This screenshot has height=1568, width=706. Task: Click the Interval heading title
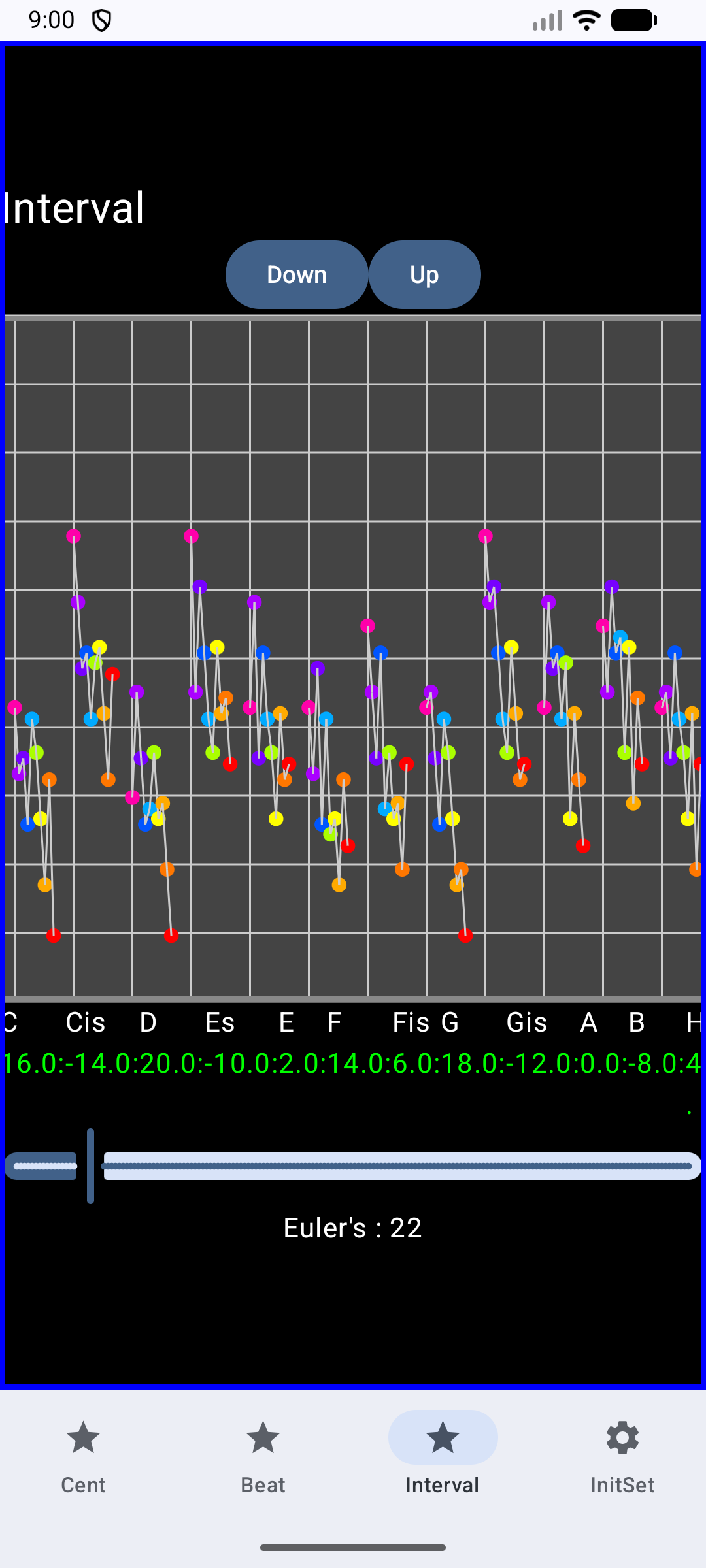pos(74,208)
